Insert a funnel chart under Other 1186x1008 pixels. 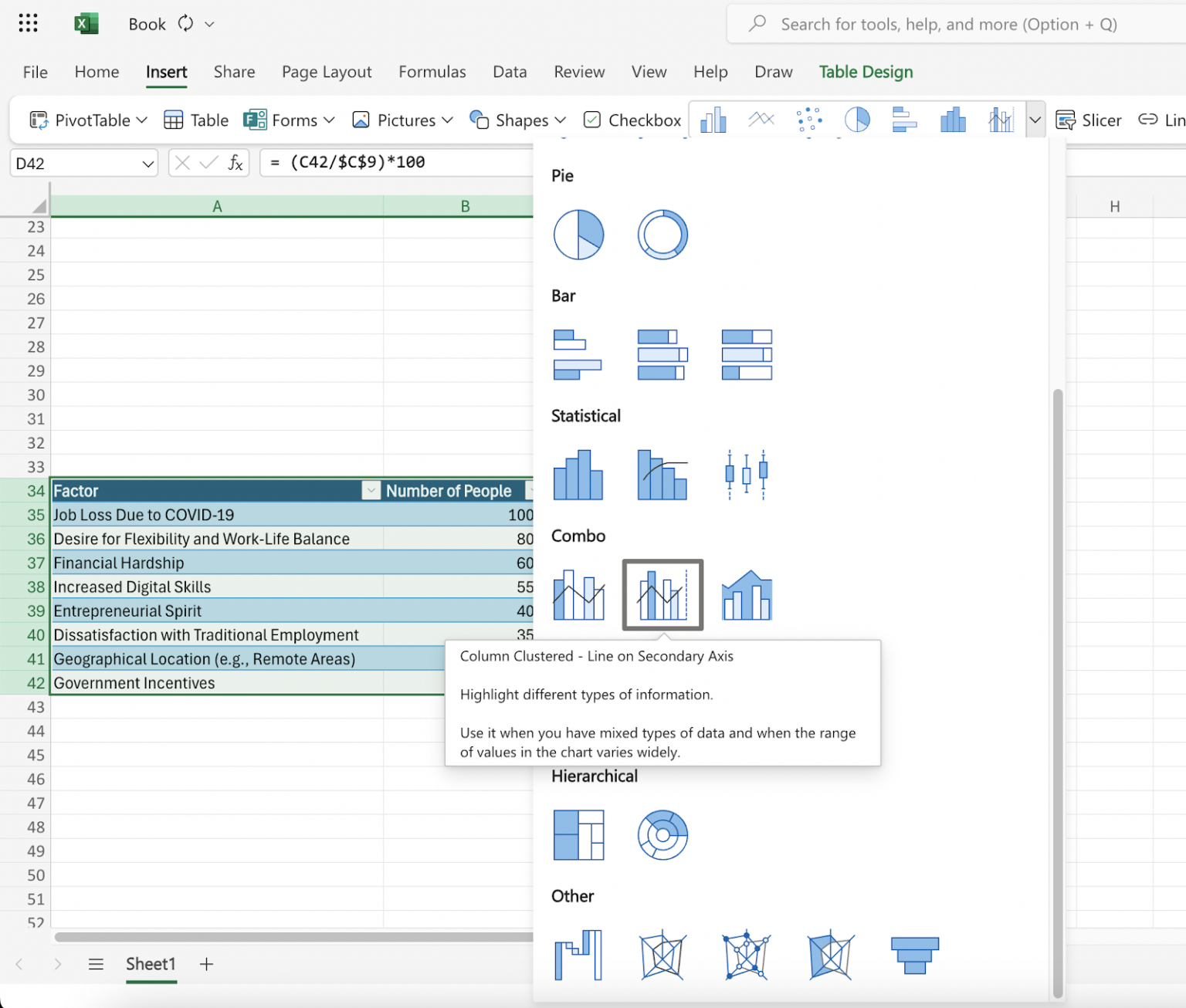coord(915,955)
